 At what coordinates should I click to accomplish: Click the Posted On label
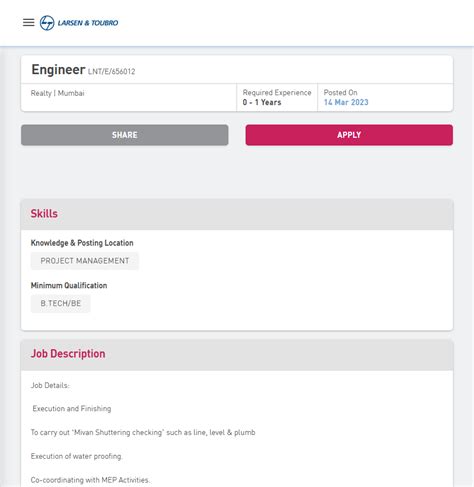(x=340, y=92)
